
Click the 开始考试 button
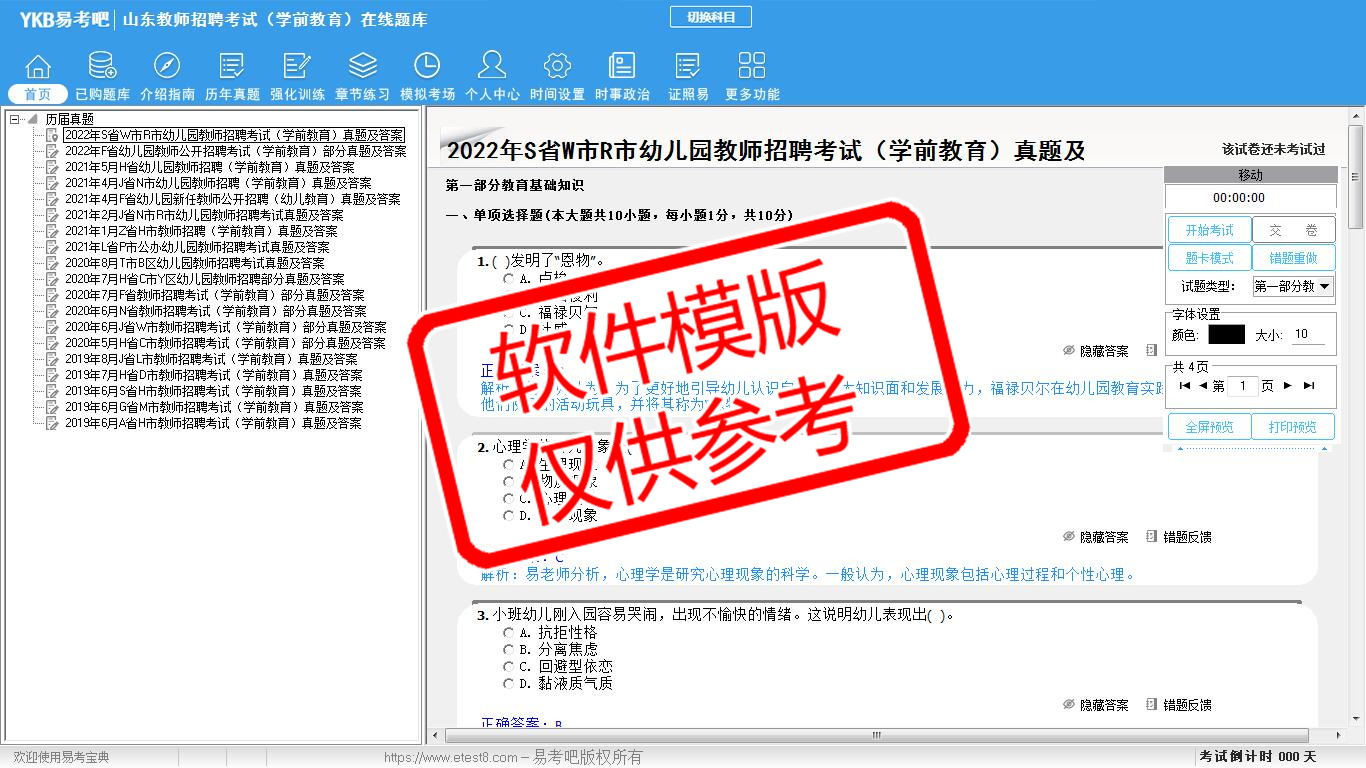pyautogui.click(x=1209, y=230)
